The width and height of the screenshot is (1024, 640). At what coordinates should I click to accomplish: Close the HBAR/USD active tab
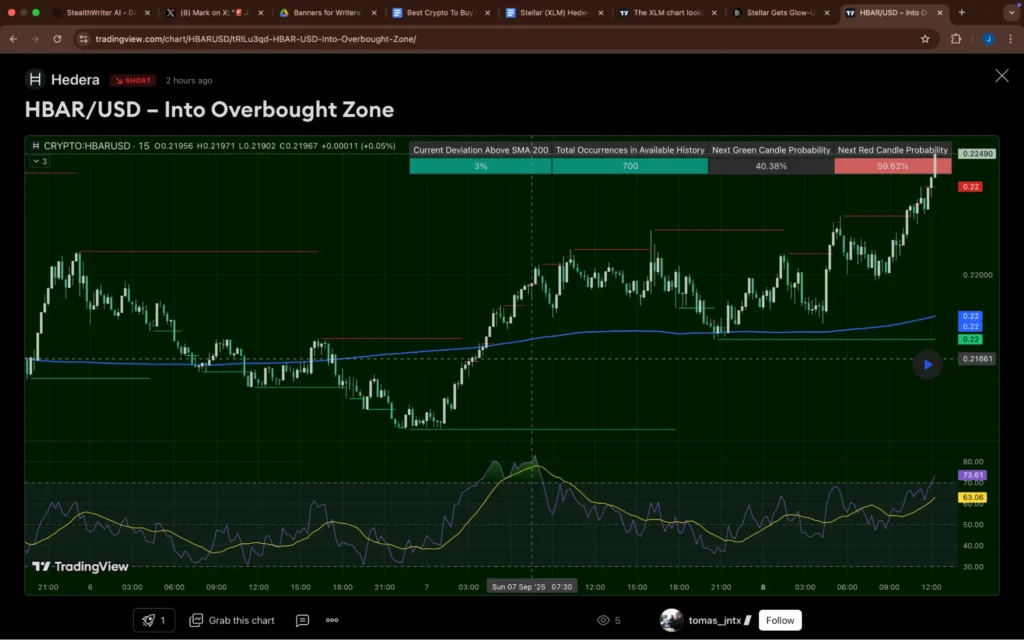pyautogui.click(x=940, y=12)
